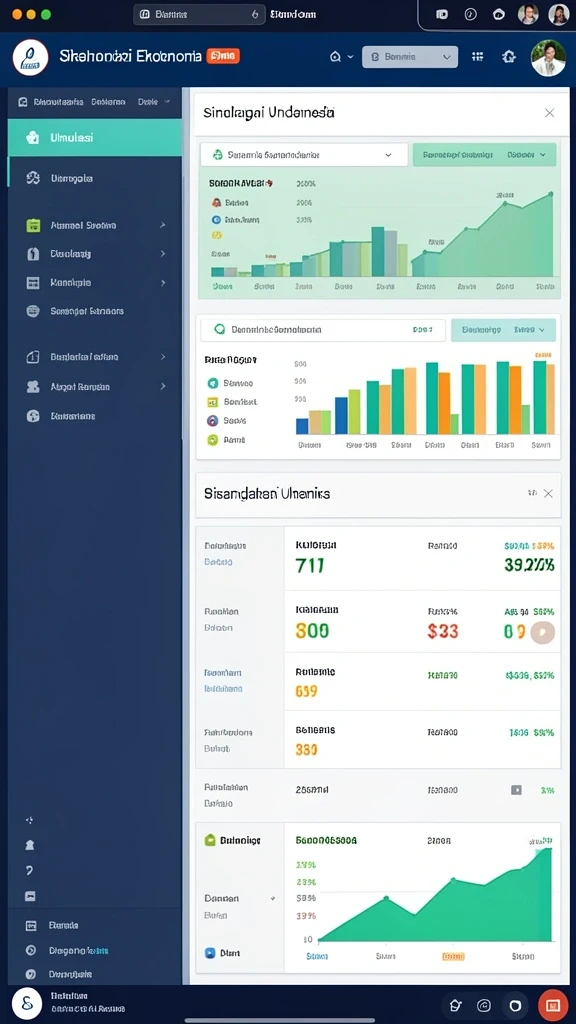This screenshot has width=576, height=1024.
Task: Open the apps grid icon in header
Action: [x=477, y=57]
